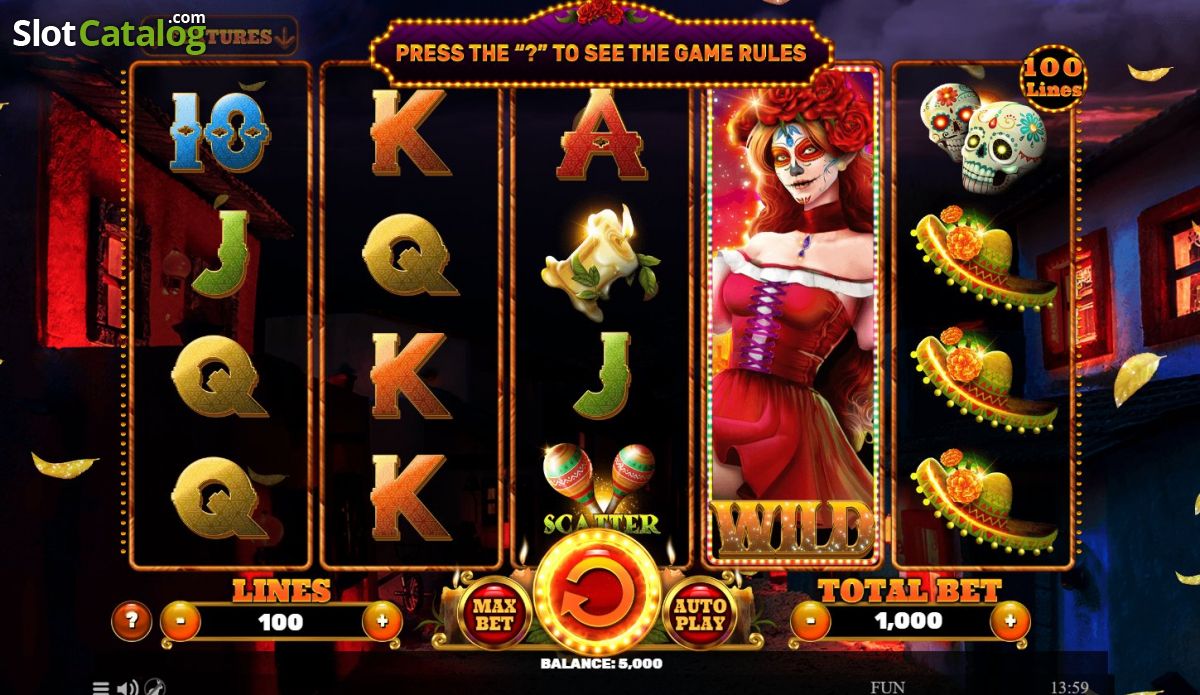Lower total bet with the minus button
The image size is (1200, 695).
(810, 622)
